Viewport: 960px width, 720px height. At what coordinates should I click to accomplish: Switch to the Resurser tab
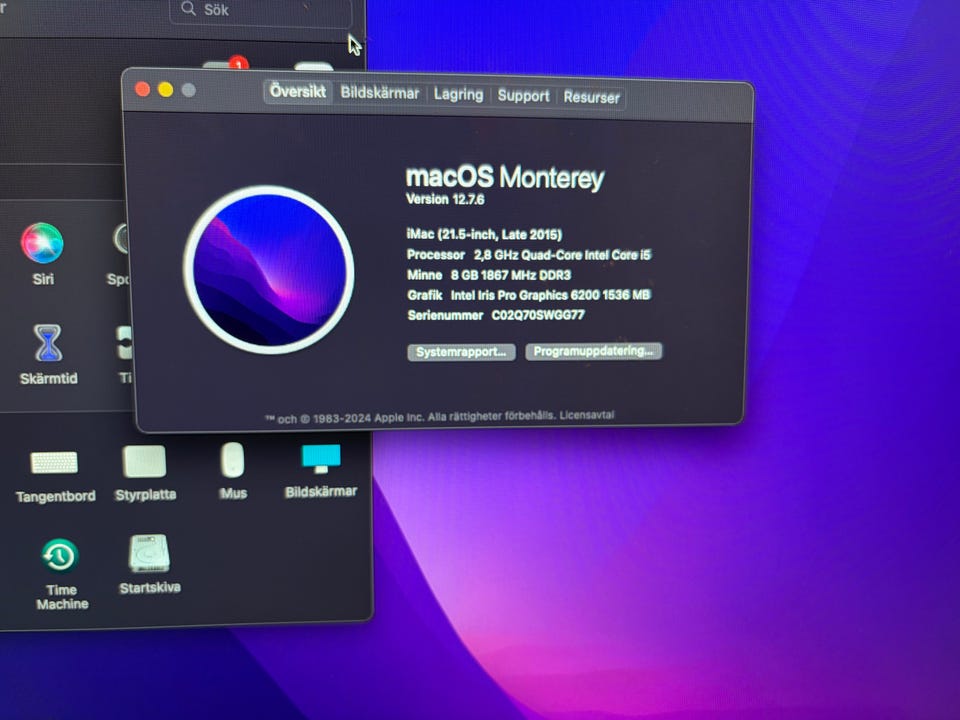pos(591,97)
